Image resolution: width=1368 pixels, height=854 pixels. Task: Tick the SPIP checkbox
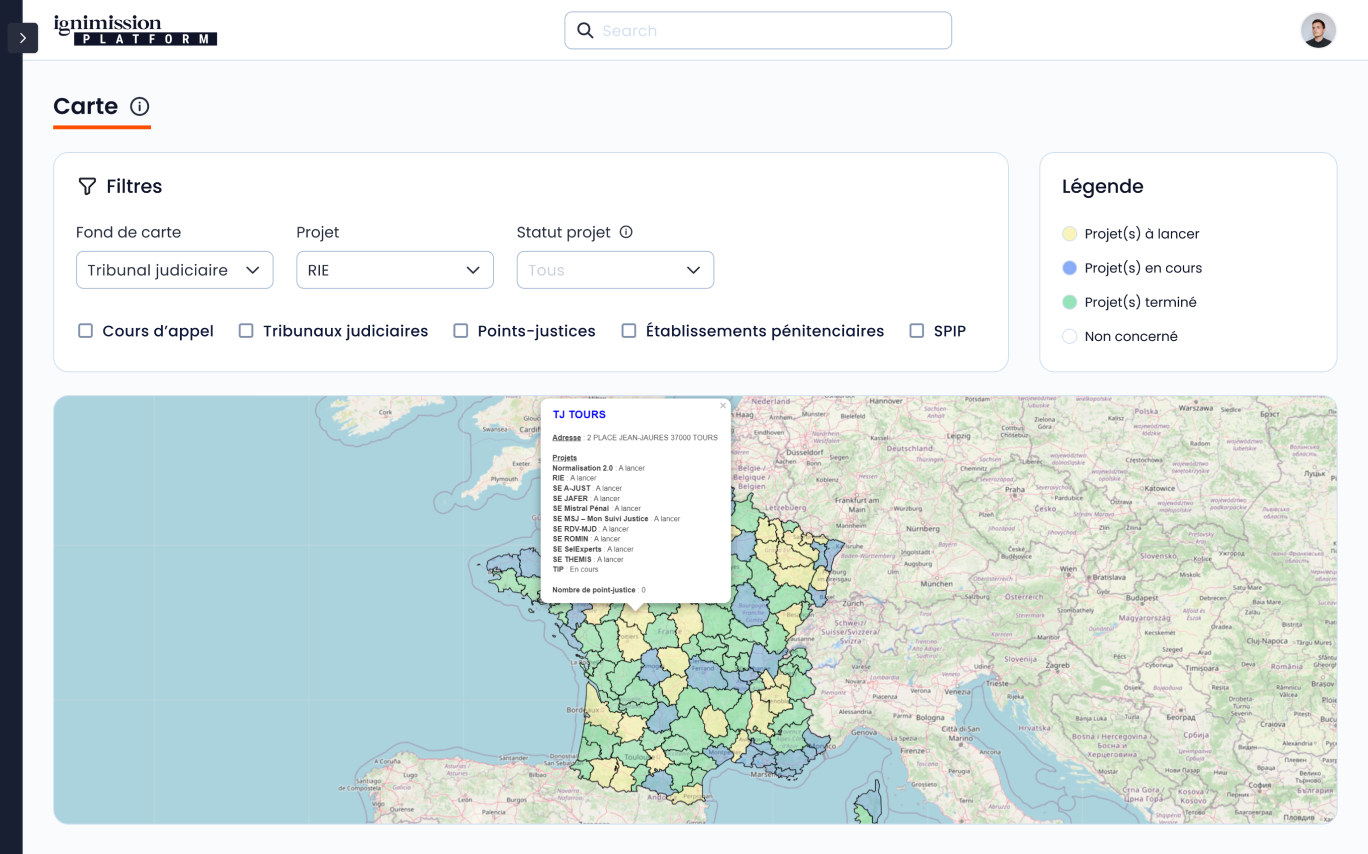point(916,331)
